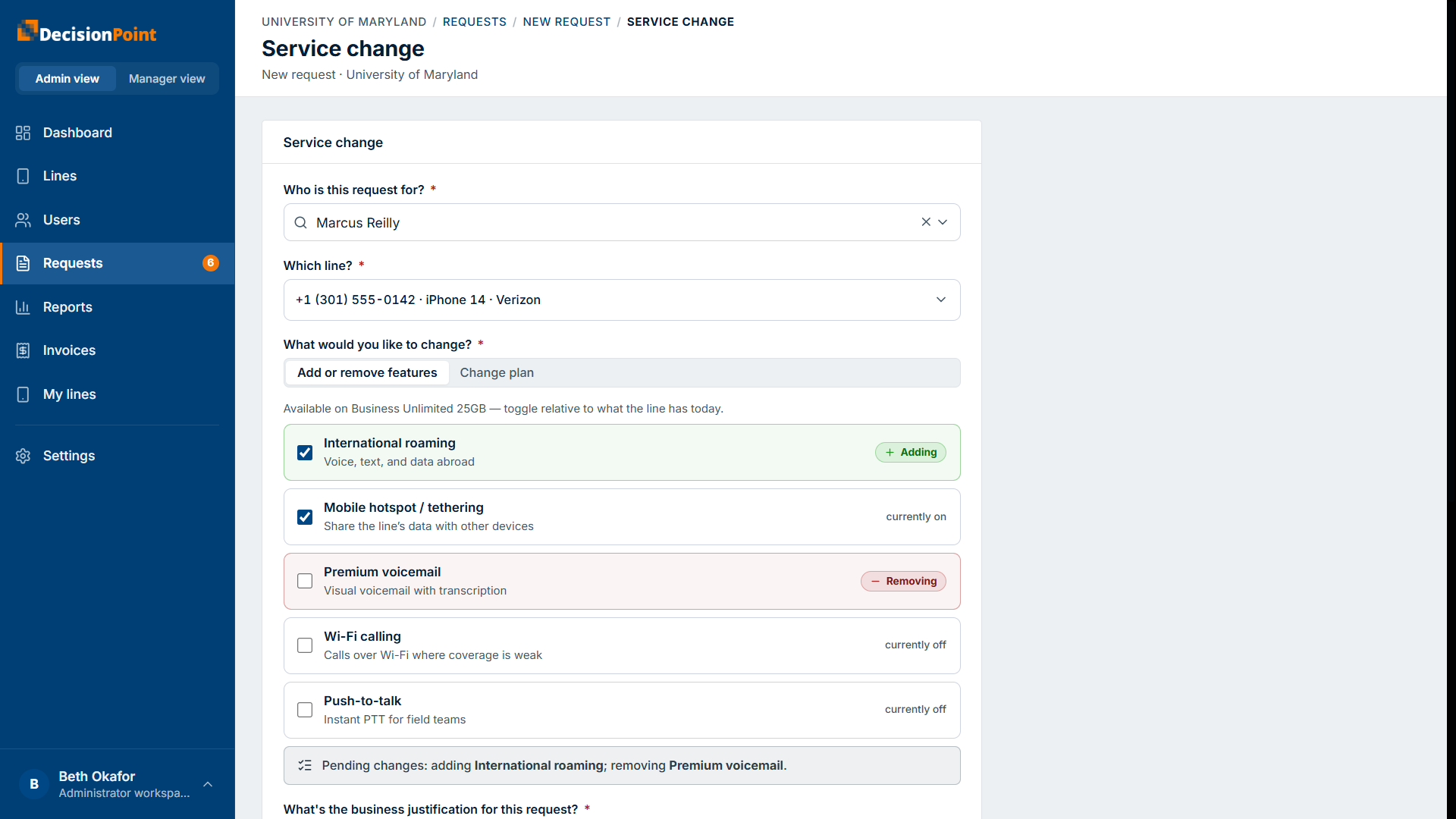Click the Beth Okafor user name
Viewport: 1456px width, 819px height.
[x=97, y=777]
